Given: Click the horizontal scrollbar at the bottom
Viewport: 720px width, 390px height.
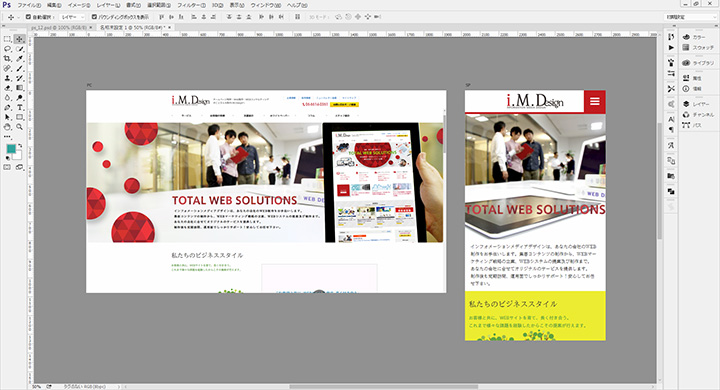Looking at the screenshot, I should tap(383, 387).
